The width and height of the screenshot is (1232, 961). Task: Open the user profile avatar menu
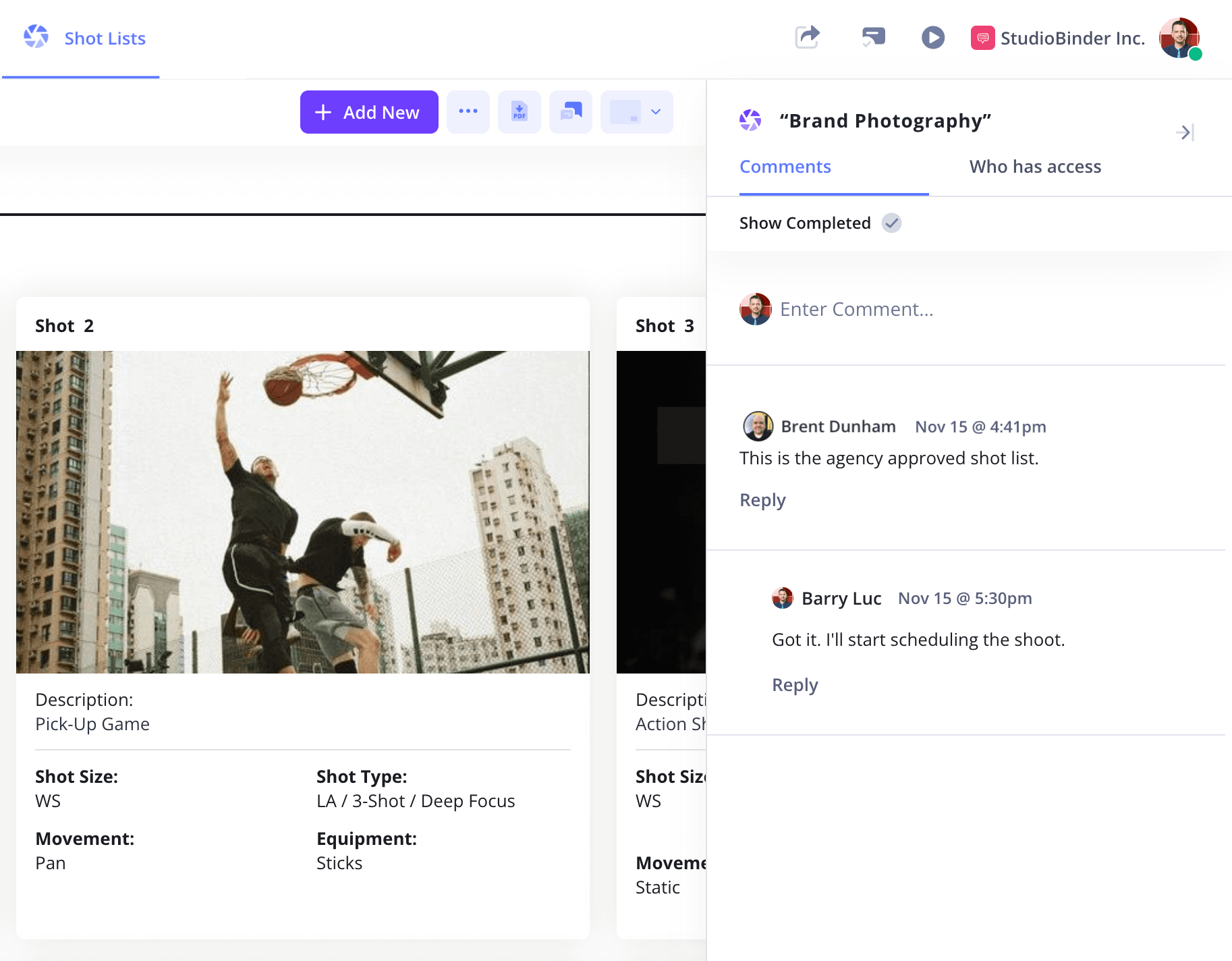tap(1179, 38)
